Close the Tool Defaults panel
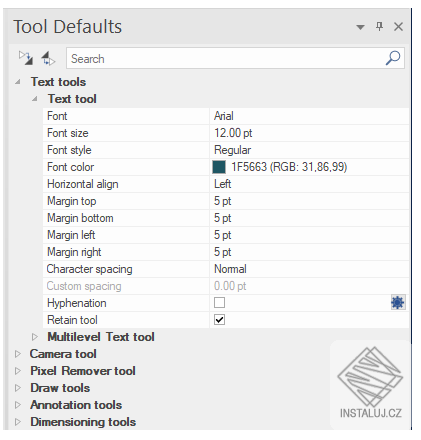Screen dimensions: 421x440 [398, 27]
